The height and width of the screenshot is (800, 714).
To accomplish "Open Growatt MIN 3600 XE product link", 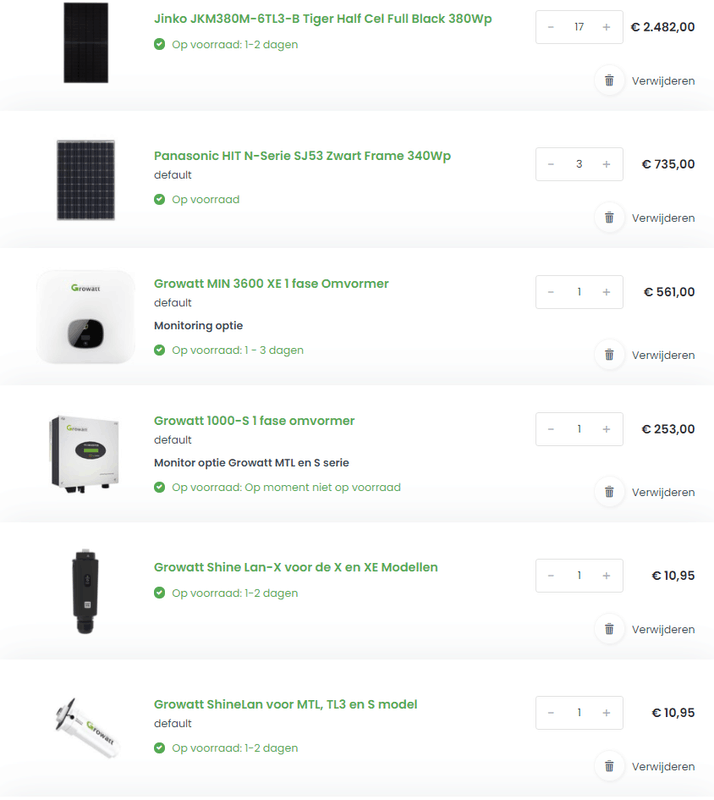I will click(271, 284).
